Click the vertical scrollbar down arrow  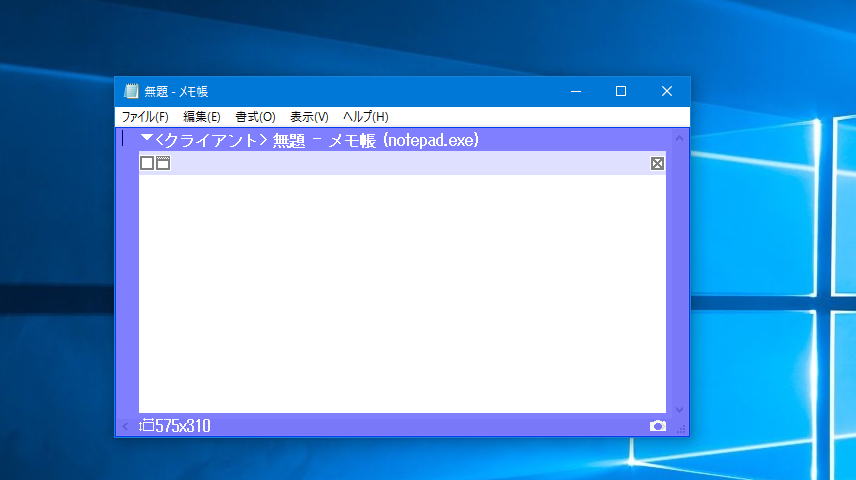(x=679, y=410)
